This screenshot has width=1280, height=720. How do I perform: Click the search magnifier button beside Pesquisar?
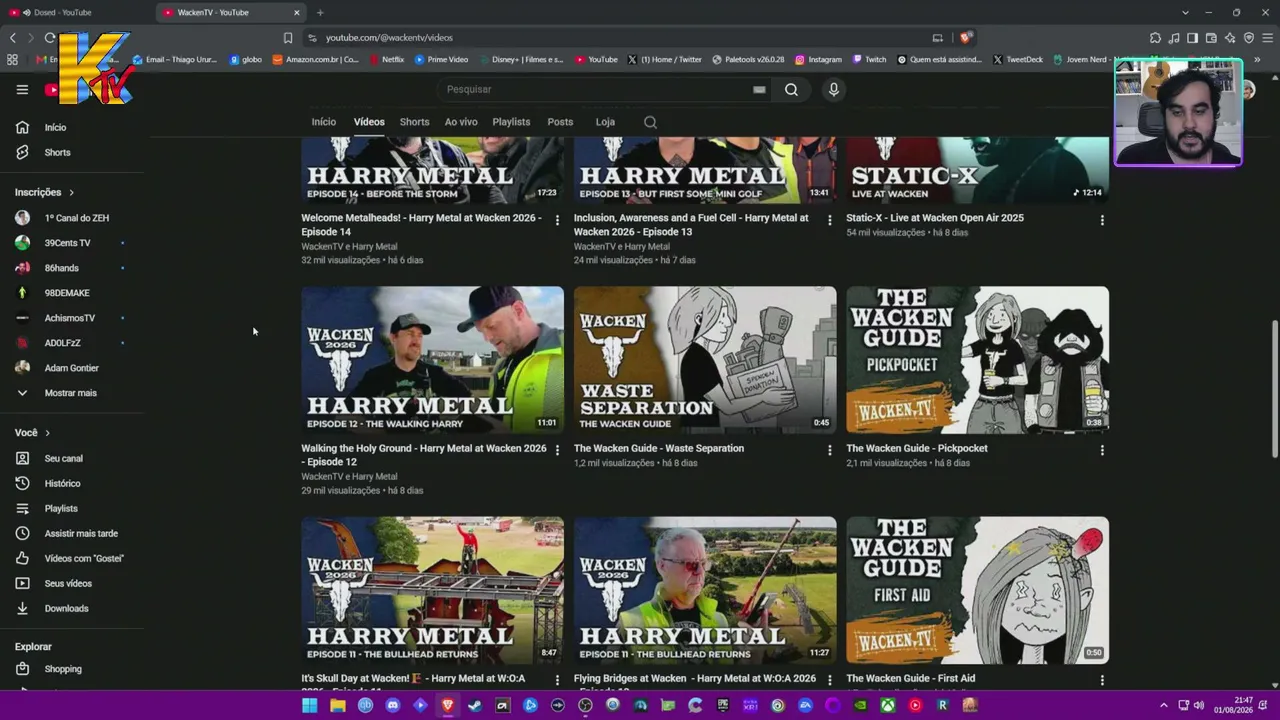point(791,89)
